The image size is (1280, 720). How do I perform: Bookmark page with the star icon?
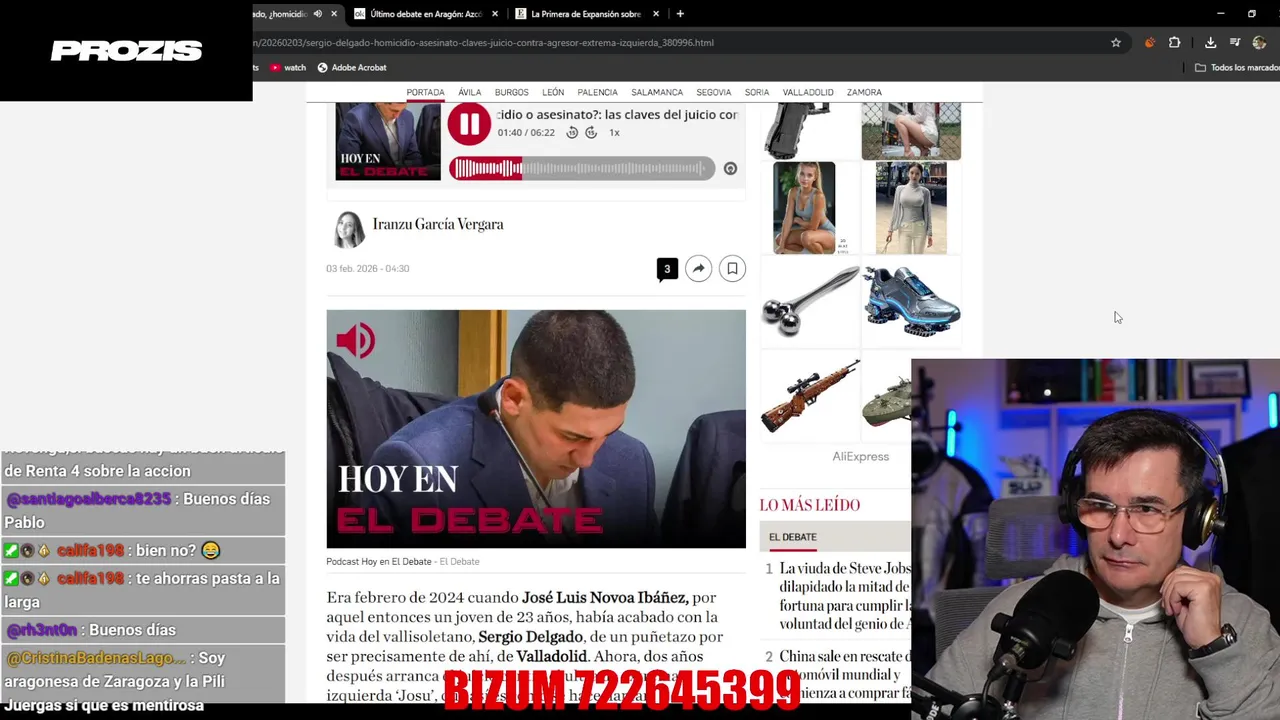click(x=1116, y=43)
